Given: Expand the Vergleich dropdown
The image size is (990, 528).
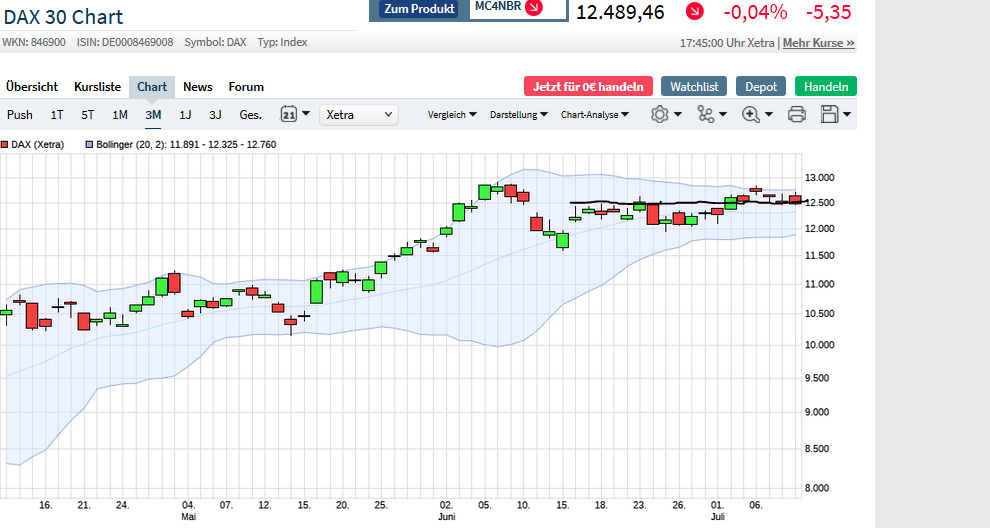Looking at the screenshot, I should tap(452, 115).
